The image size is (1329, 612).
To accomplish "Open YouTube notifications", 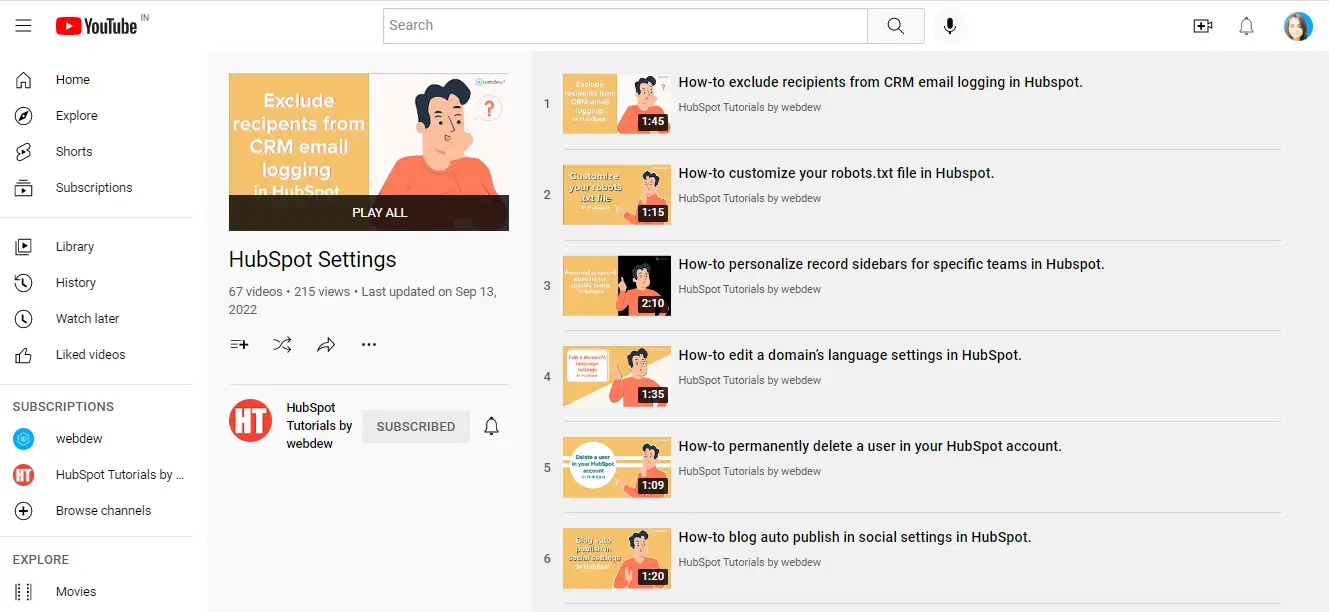I will tap(1247, 26).
